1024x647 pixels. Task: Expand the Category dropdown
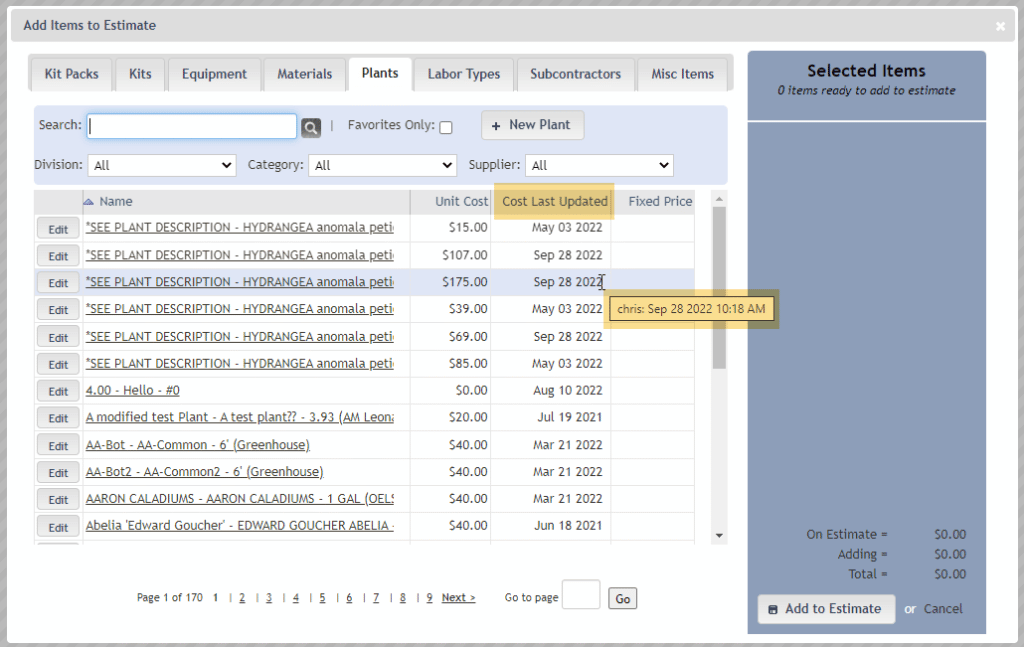click(x=382, y=165)
